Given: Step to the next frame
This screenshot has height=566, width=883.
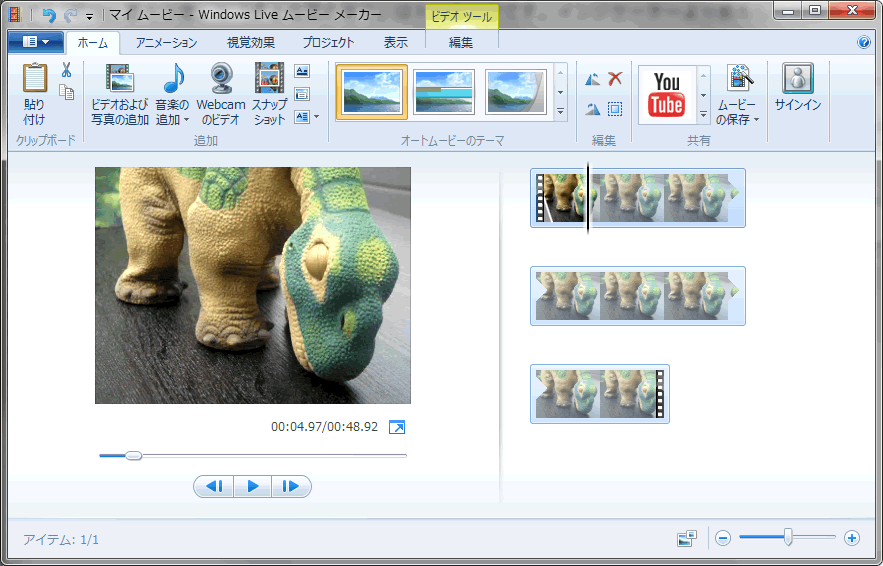Looking at the screenshot, I should (x=291, y=486).
